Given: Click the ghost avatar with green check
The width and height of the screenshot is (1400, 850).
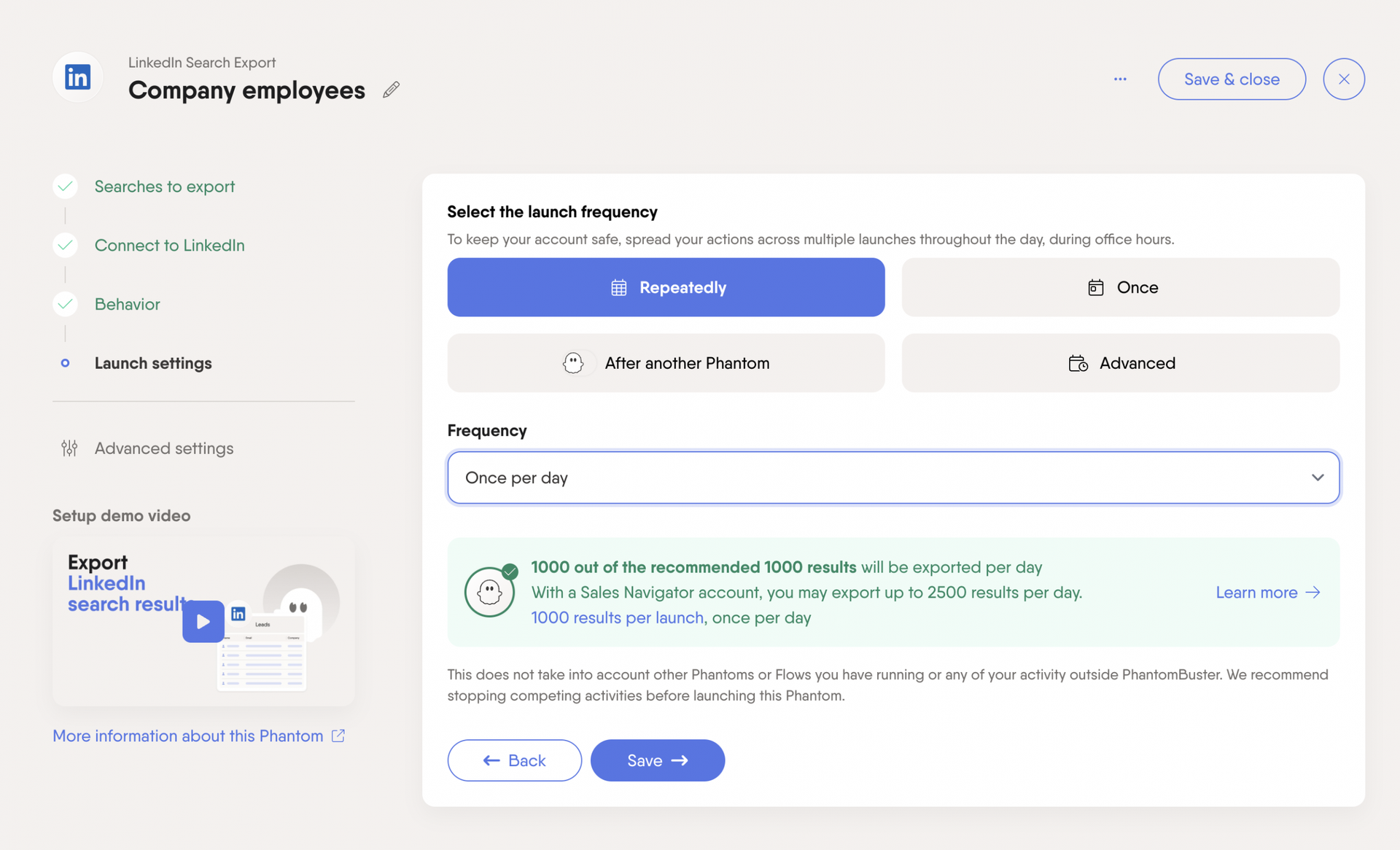Looking at the screenshot, I should pos(490,591).
